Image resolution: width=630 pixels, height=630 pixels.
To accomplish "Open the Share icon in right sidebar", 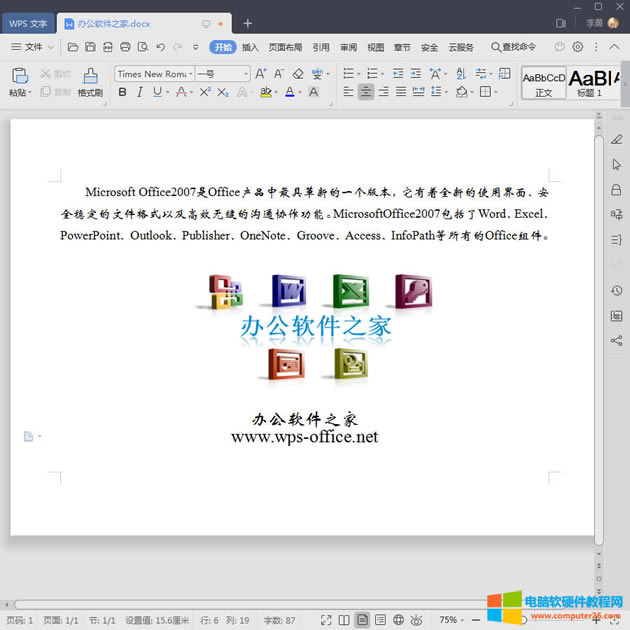I will [616, 341].
